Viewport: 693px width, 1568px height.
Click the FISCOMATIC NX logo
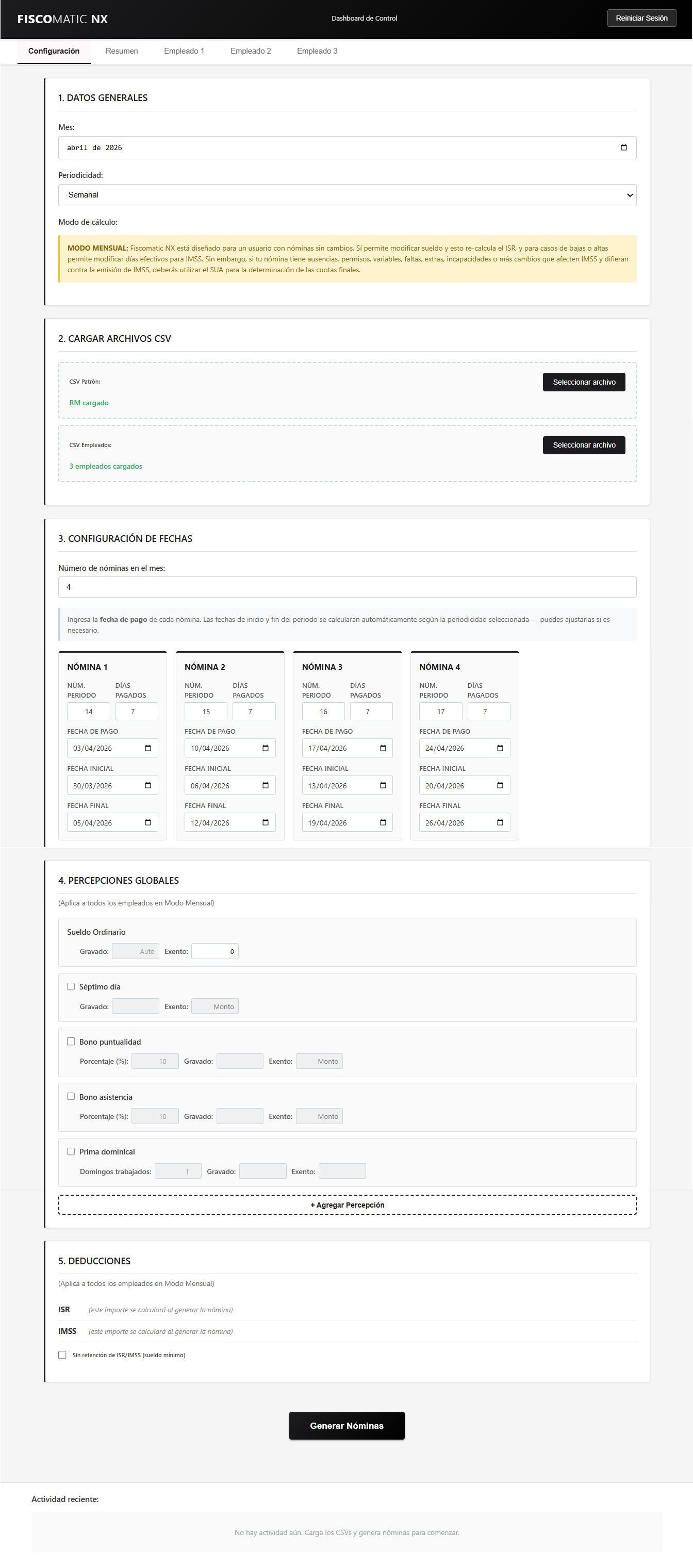click(63, 19)
